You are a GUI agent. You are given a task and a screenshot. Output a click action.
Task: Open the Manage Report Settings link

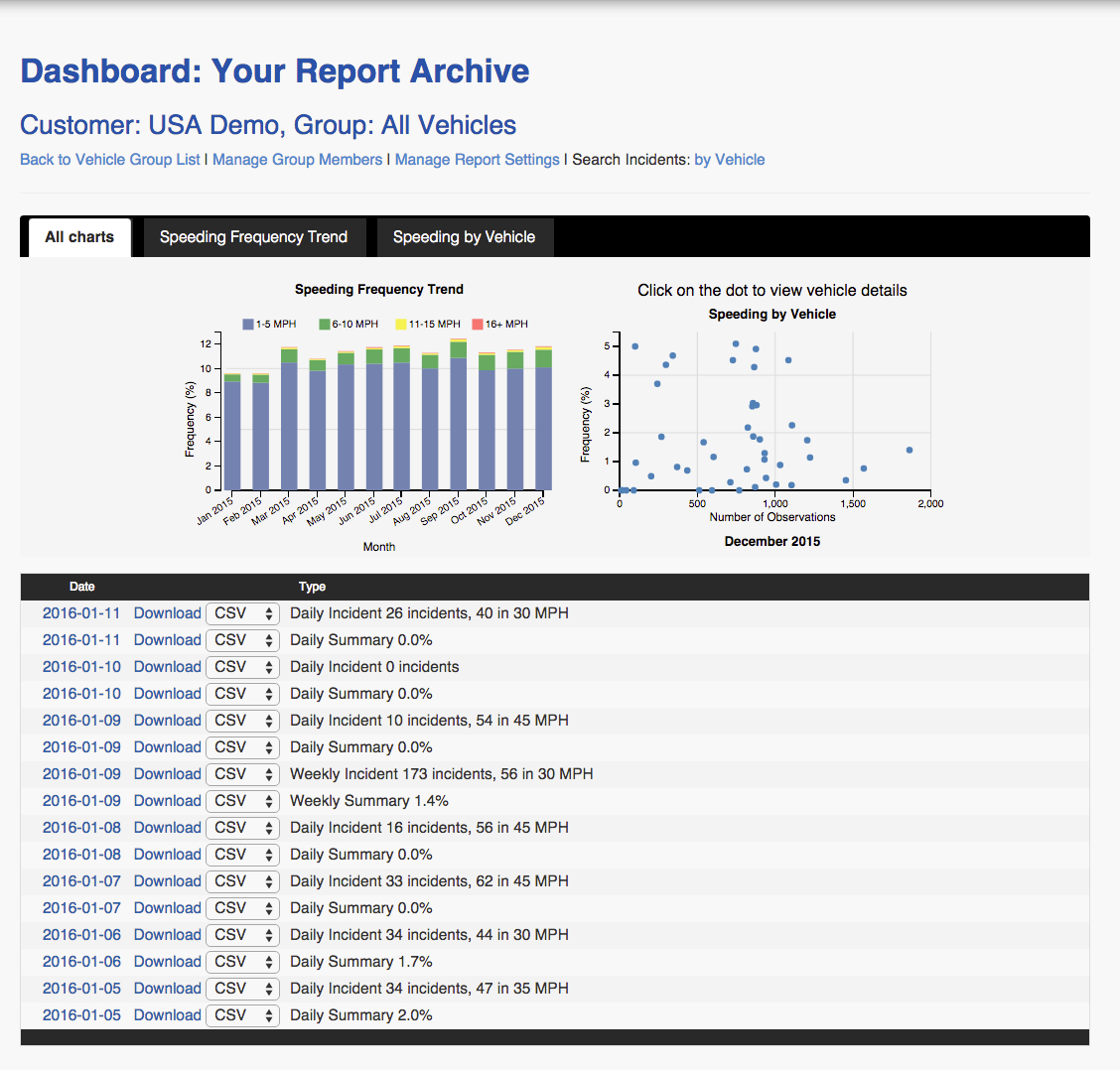point(477,160)
